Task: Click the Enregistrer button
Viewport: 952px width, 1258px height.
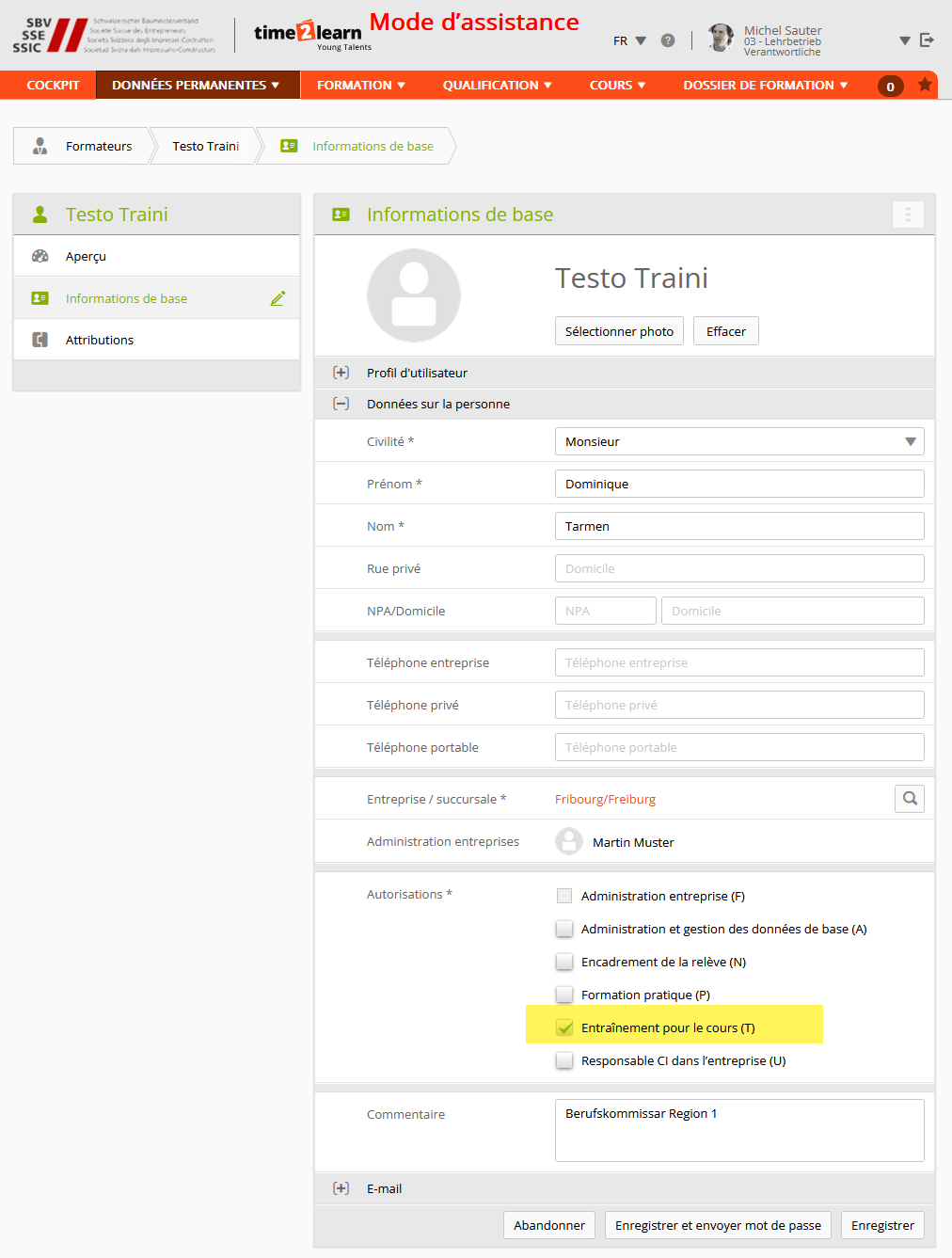Action: click(x=882, y=1225)
